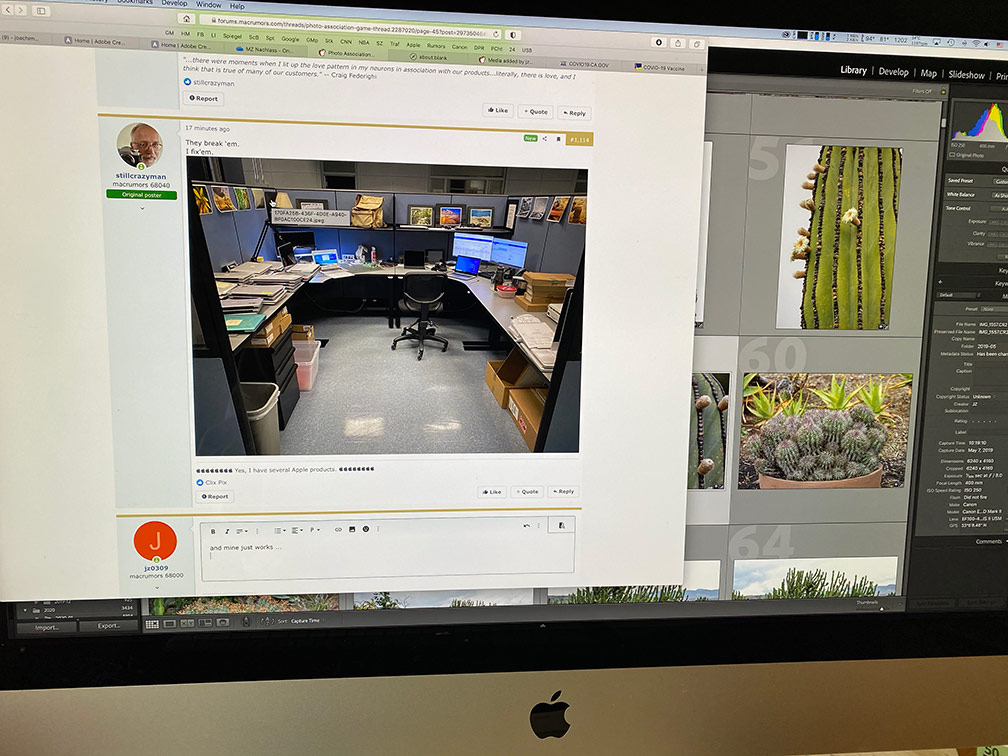Toggle Original Photo checkbox under histogram
This screenshot has width=1008, height=756.
pos(952,155)
